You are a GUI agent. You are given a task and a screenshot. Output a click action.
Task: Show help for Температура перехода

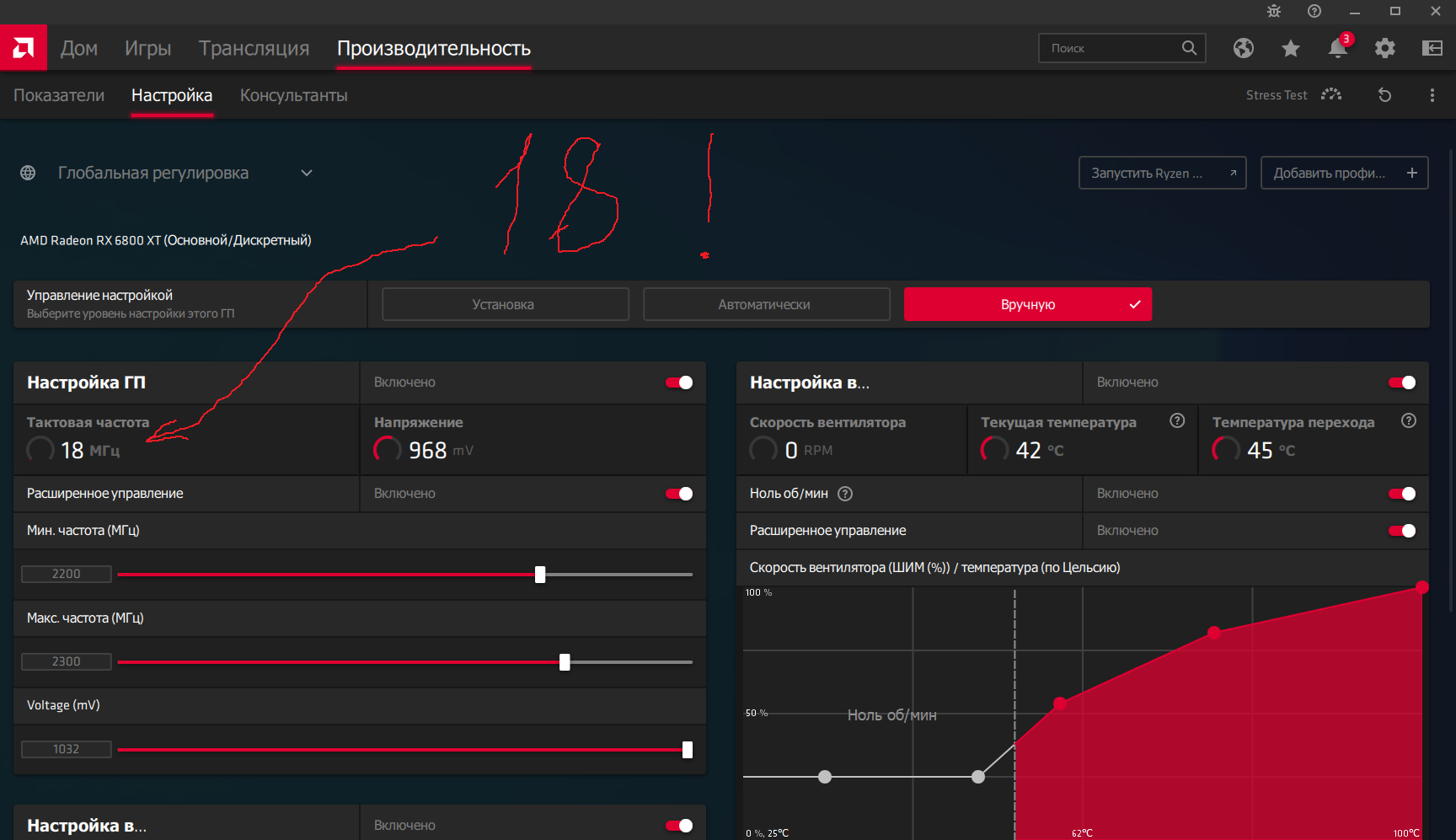1409,420
